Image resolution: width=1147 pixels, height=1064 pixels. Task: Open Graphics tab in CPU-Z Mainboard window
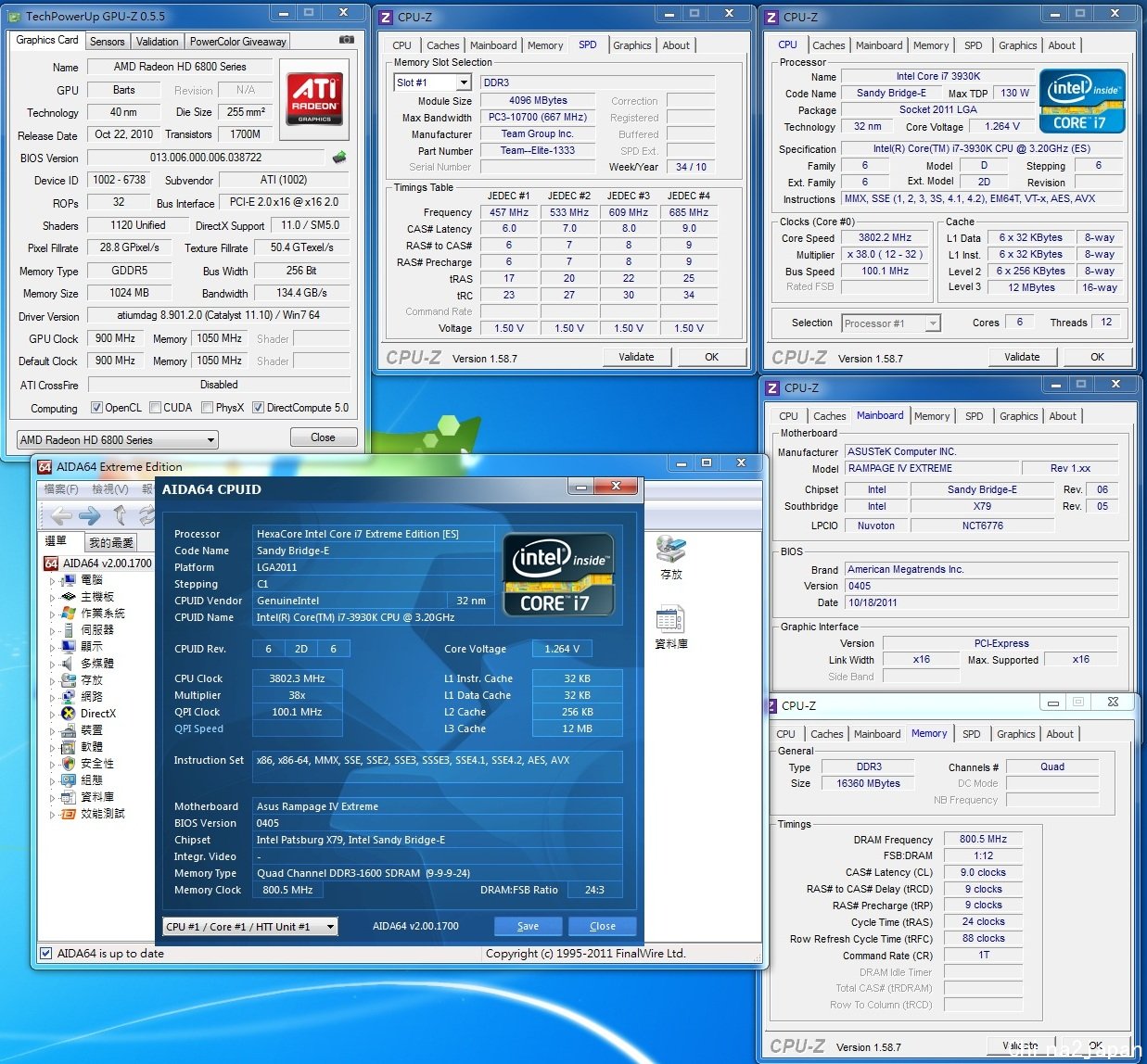[x=1018, y=416]
